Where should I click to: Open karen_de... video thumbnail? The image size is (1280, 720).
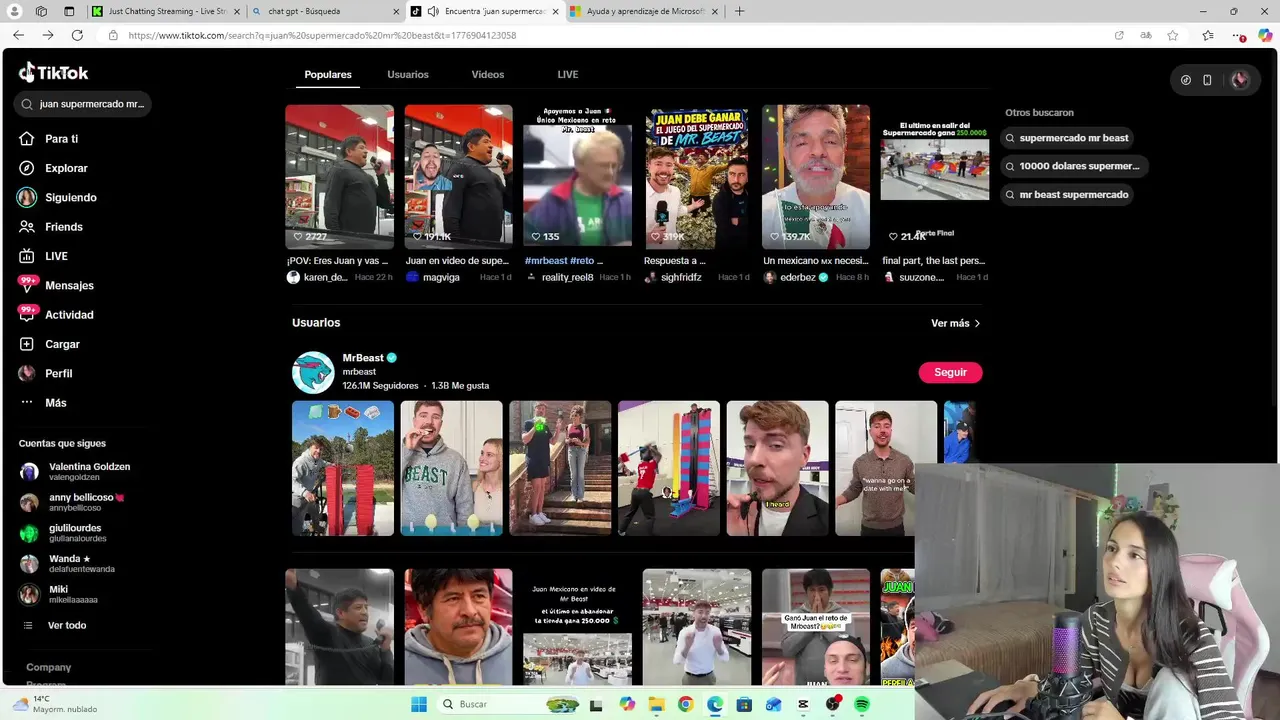339,176
